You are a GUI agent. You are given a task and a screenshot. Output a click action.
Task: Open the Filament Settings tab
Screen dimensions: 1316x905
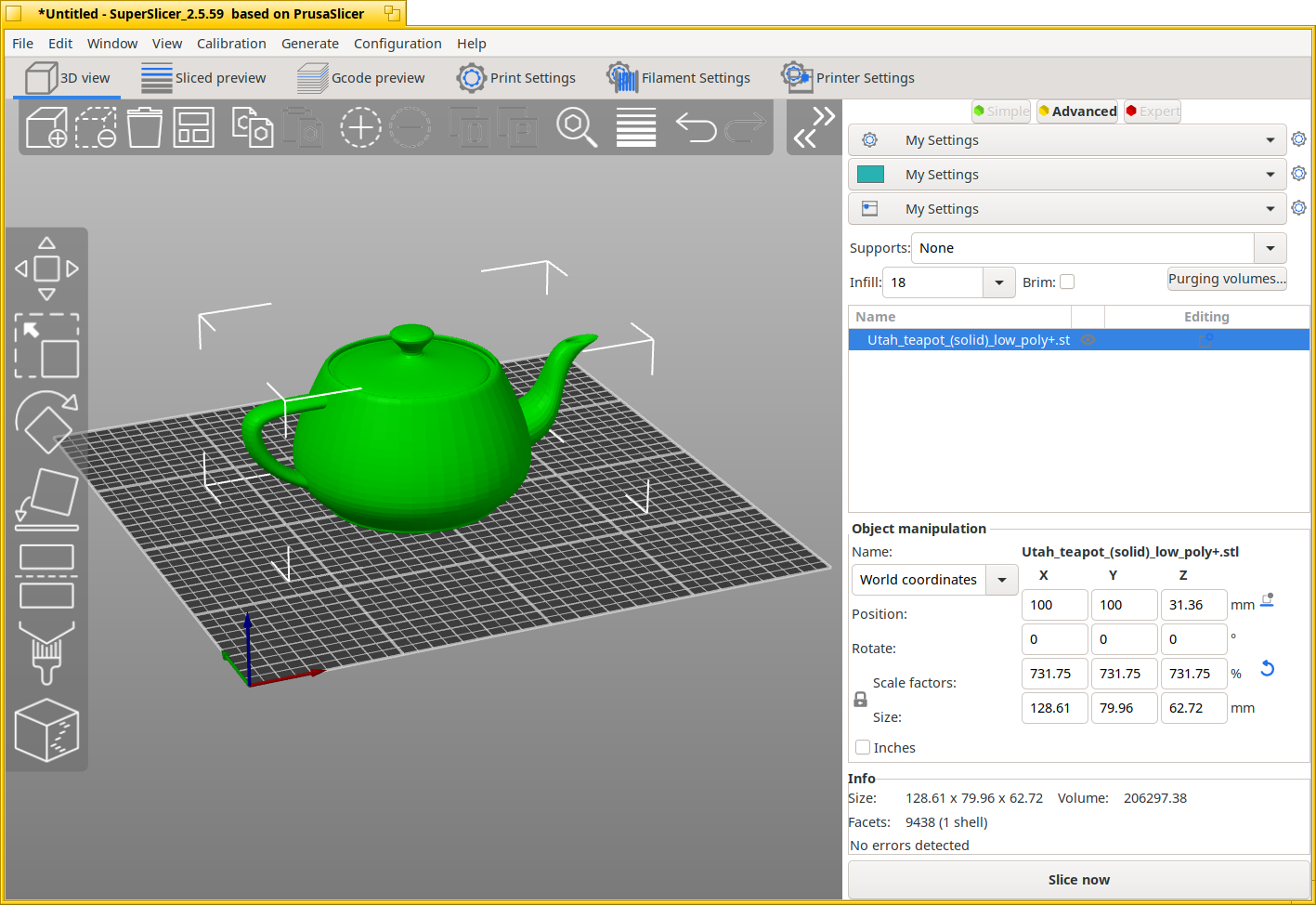click(678, 78)
